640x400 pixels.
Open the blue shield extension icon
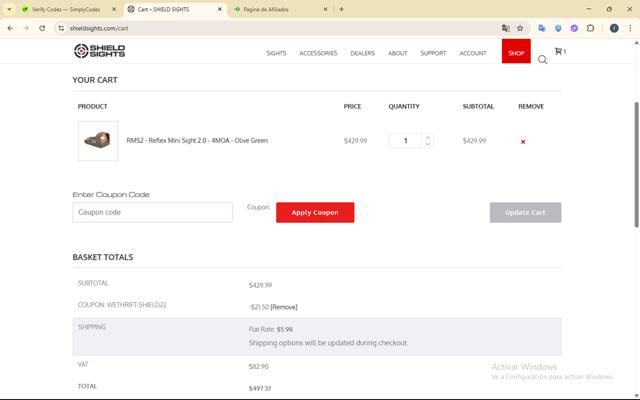coord(558,28)
